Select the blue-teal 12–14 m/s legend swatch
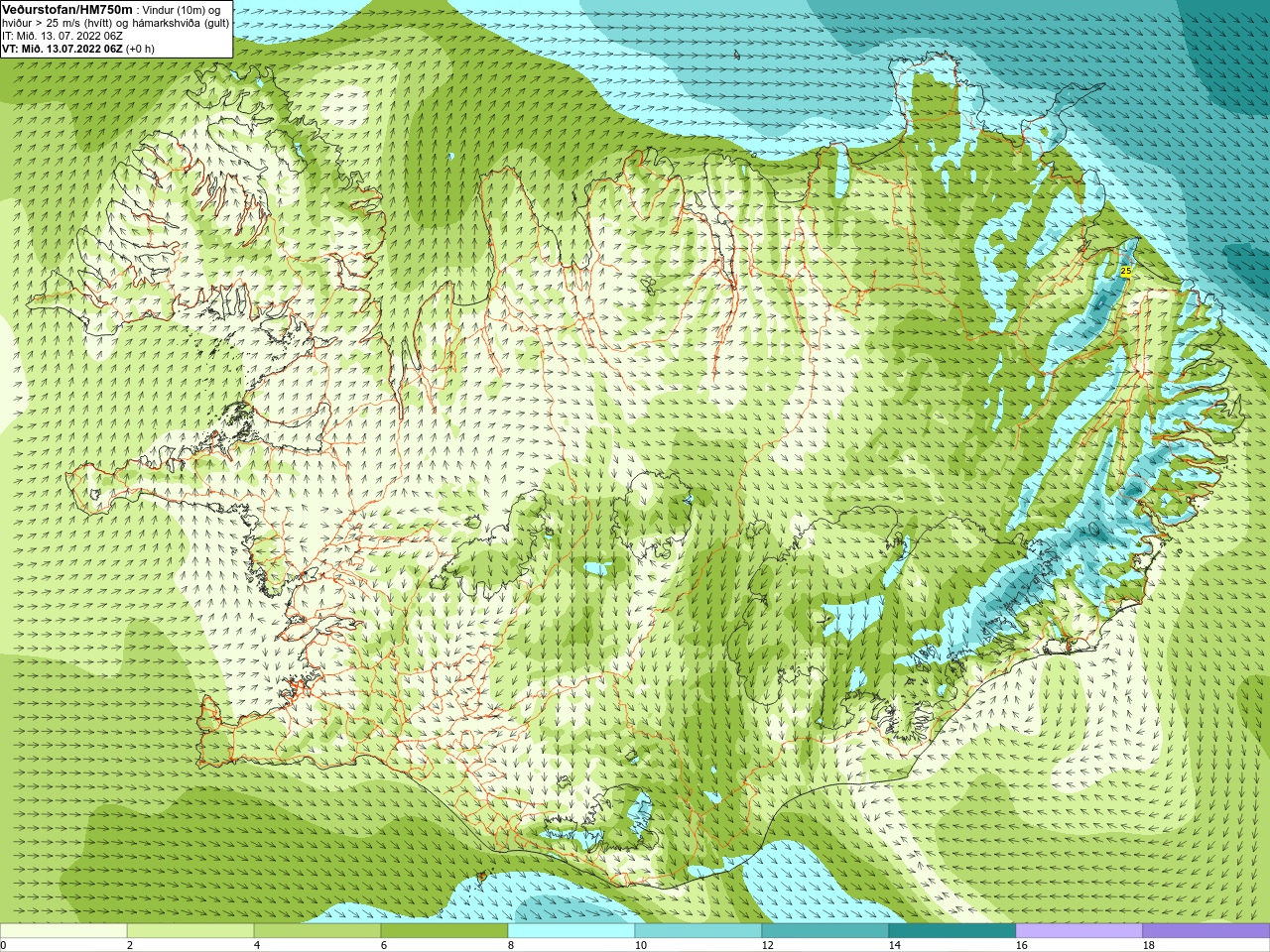The height and width of the screenshot is (952, 1270). click(x=825, y=931)
